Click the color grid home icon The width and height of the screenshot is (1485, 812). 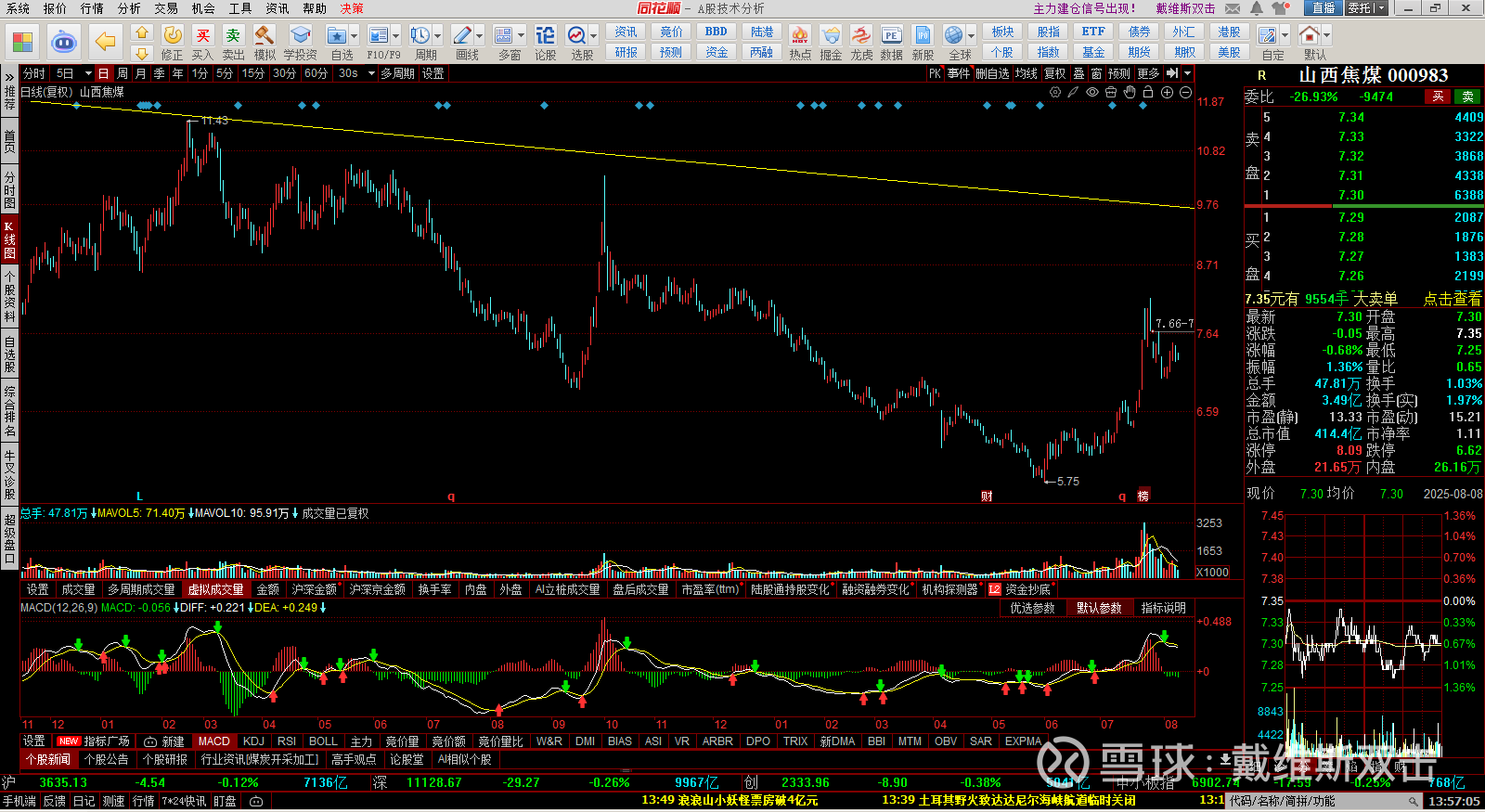click(x=22, y=42)
